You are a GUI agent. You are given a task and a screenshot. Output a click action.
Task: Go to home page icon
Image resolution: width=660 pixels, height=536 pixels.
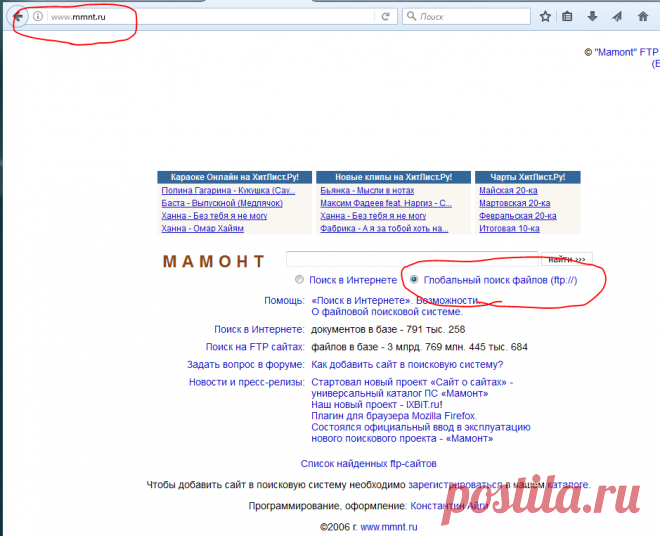(643, 16)
